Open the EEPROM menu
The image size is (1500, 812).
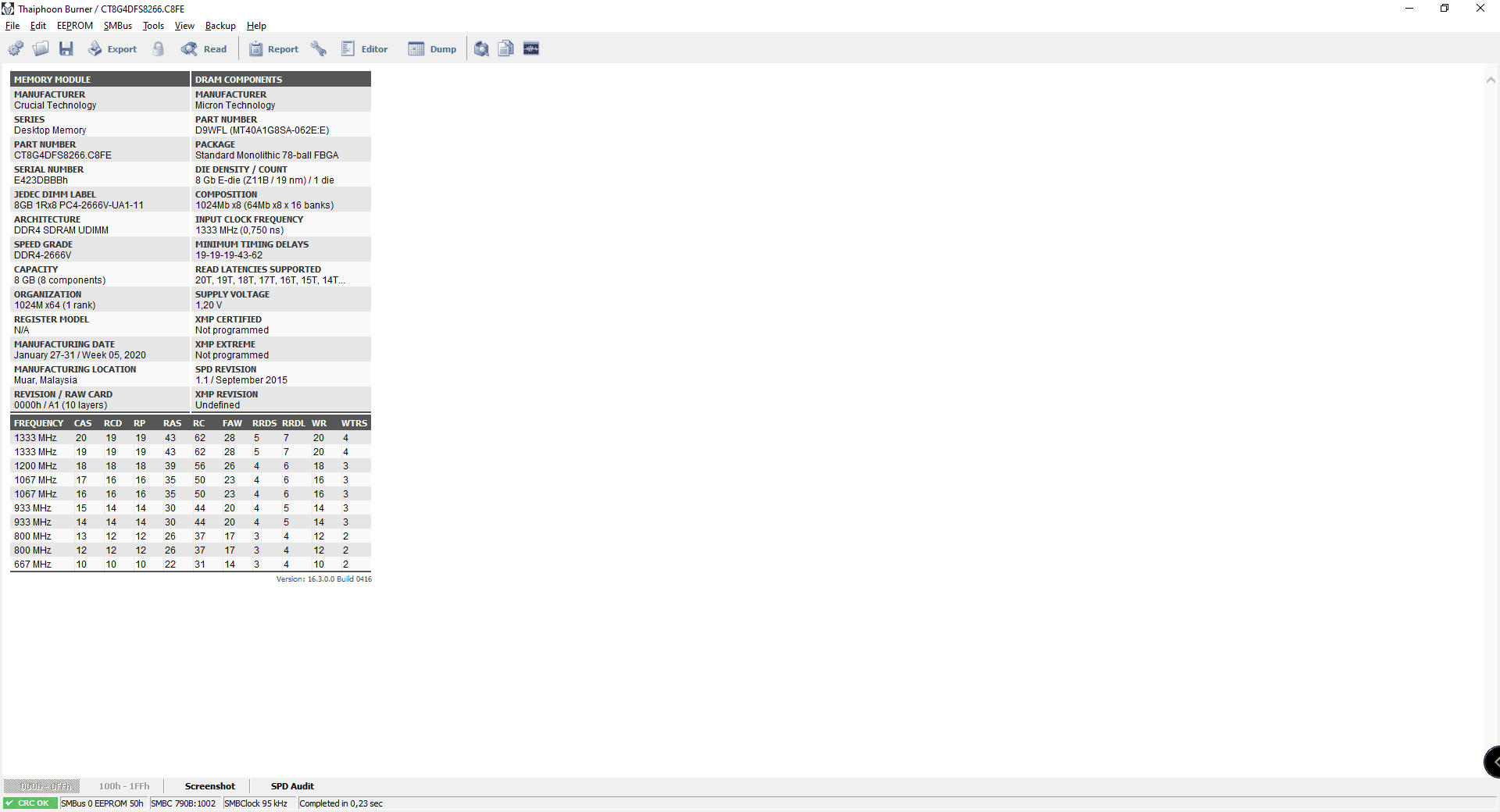click(x=75, y=26)
